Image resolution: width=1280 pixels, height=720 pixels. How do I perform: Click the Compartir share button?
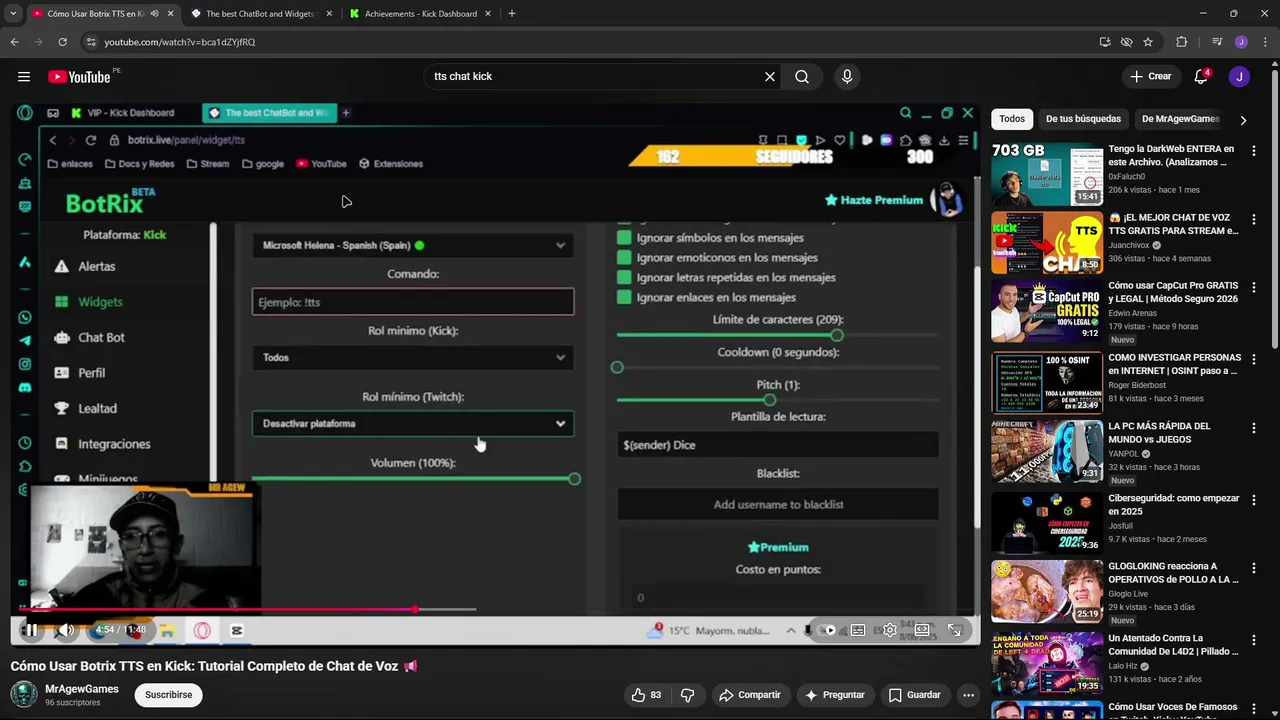click(750, 695)
